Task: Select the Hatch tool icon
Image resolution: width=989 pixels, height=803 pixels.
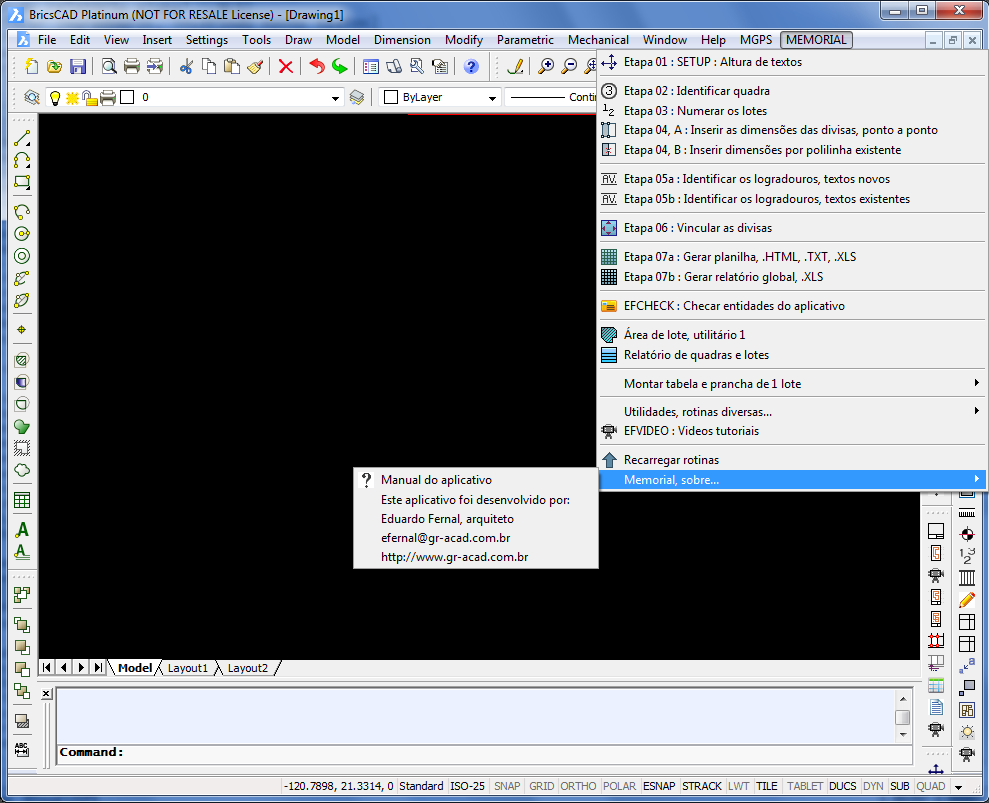Action: click(x=22, y=359)
